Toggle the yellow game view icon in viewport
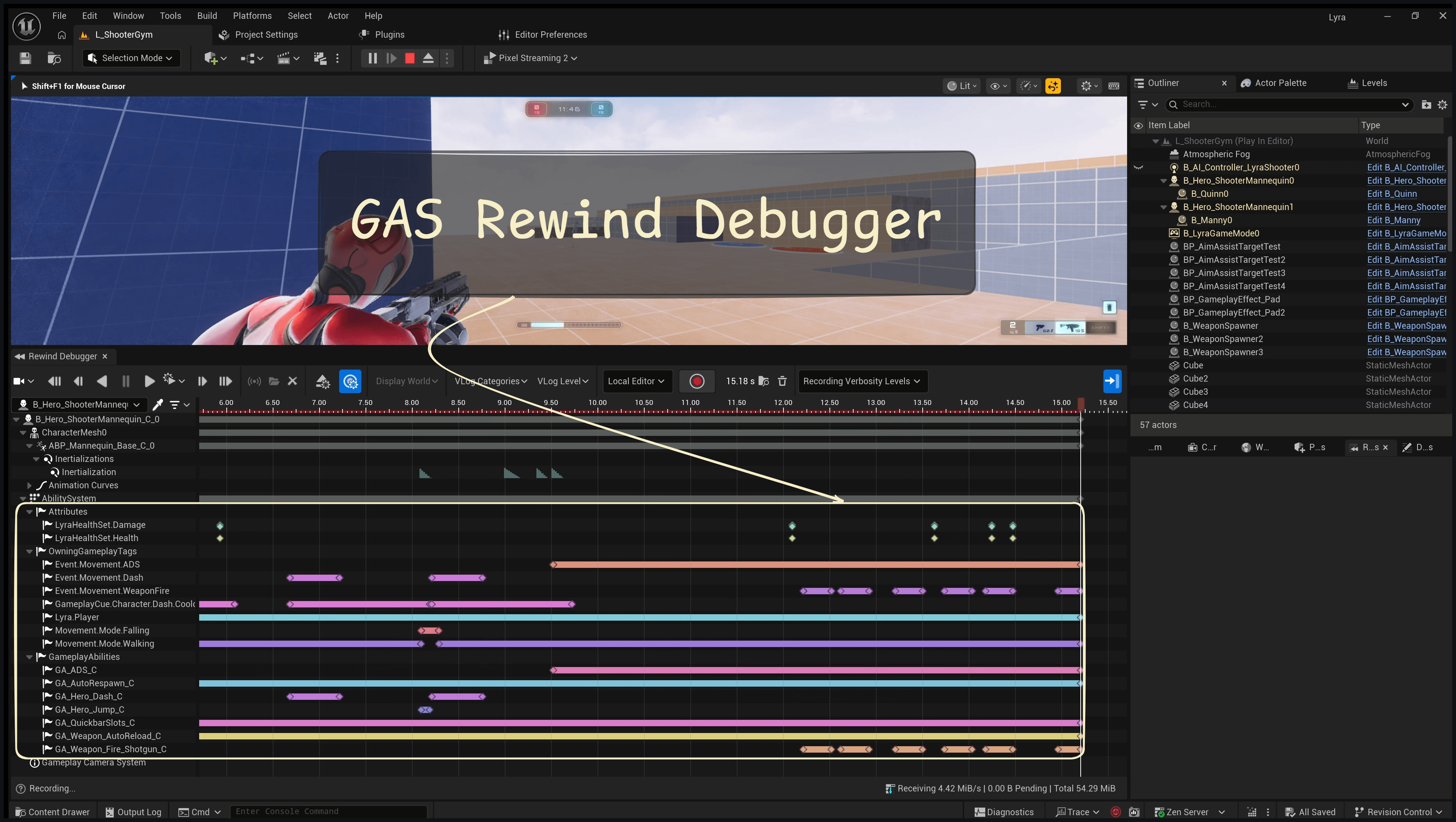 point(1053,86)
